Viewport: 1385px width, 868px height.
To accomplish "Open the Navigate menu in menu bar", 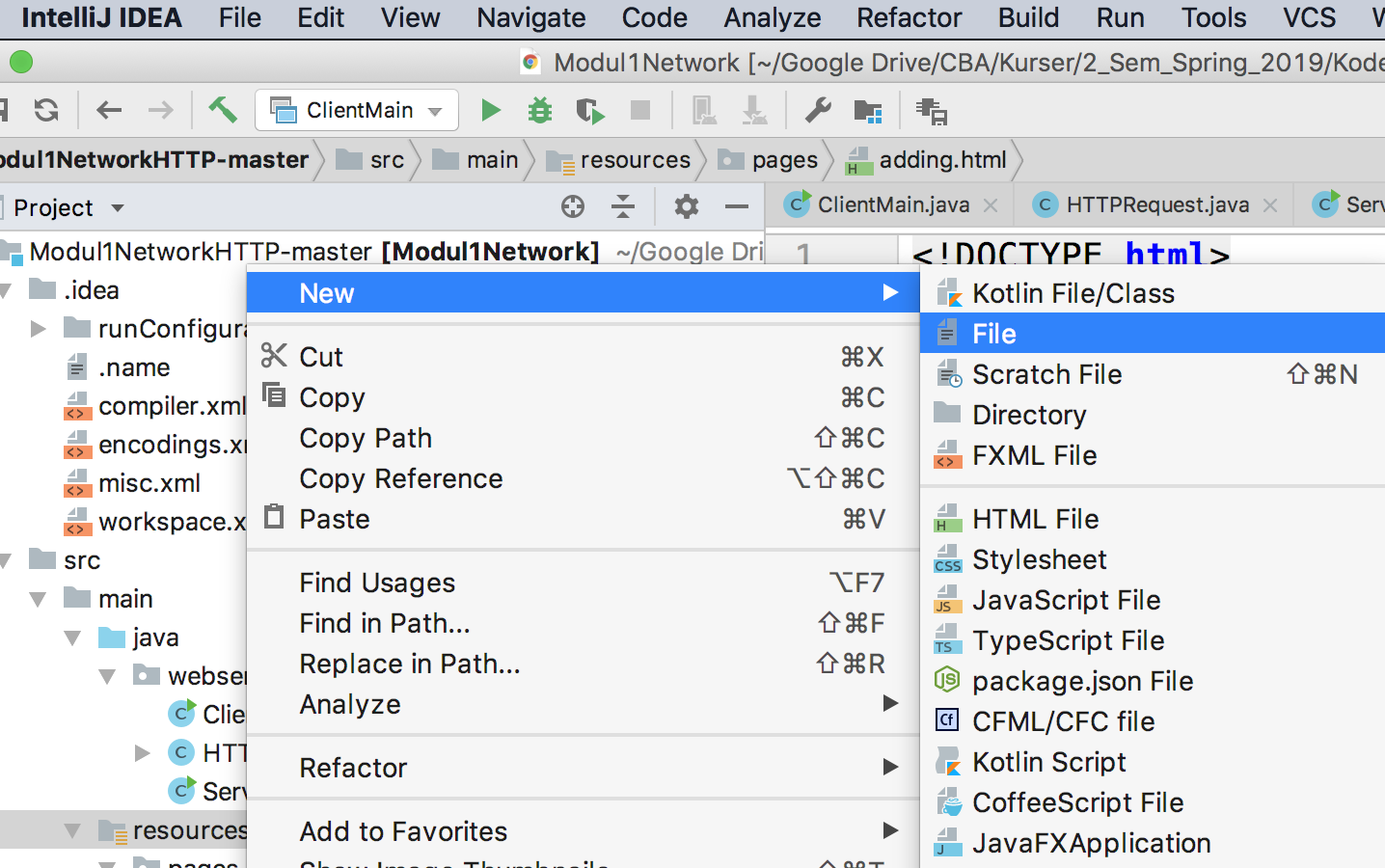I will point(531,17).
